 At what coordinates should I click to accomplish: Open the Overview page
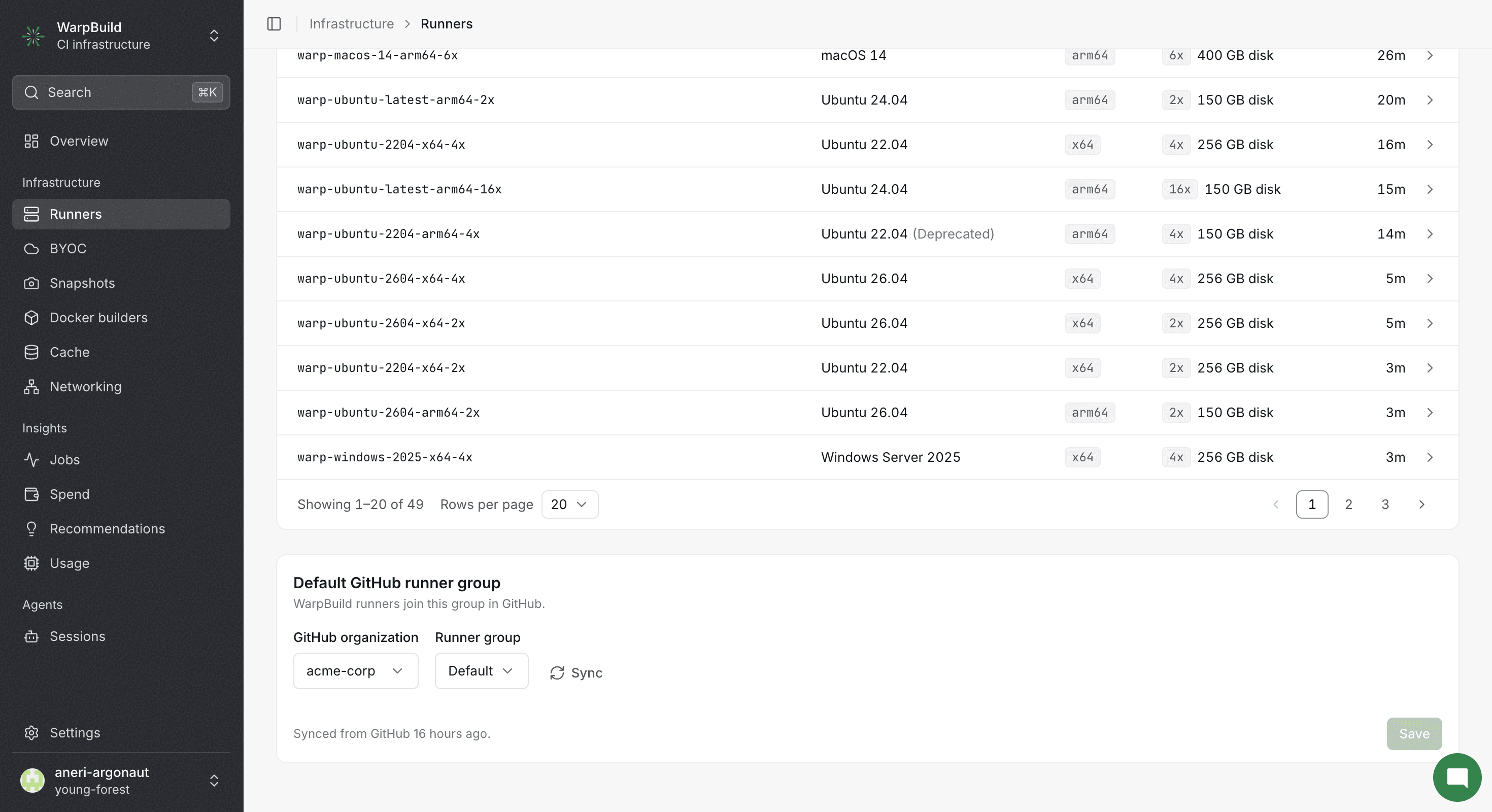[x=121, y=141]
